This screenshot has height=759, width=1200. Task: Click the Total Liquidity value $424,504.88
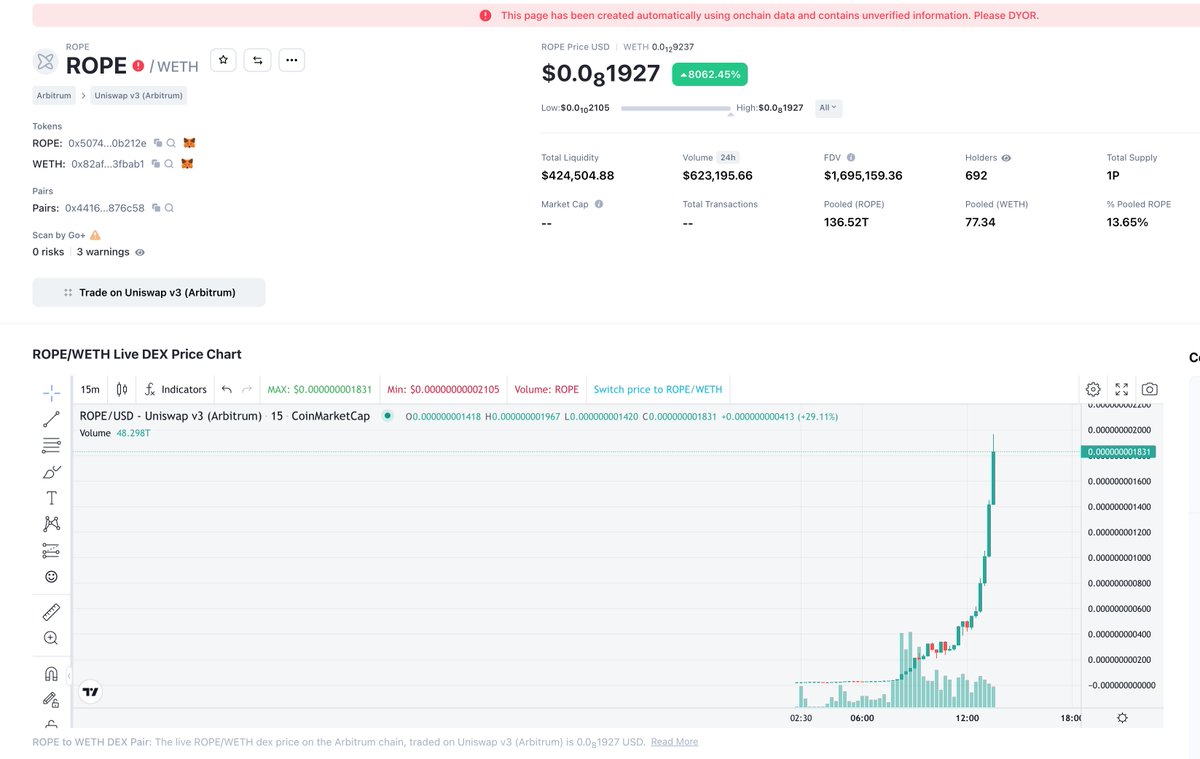pos(577,175)
